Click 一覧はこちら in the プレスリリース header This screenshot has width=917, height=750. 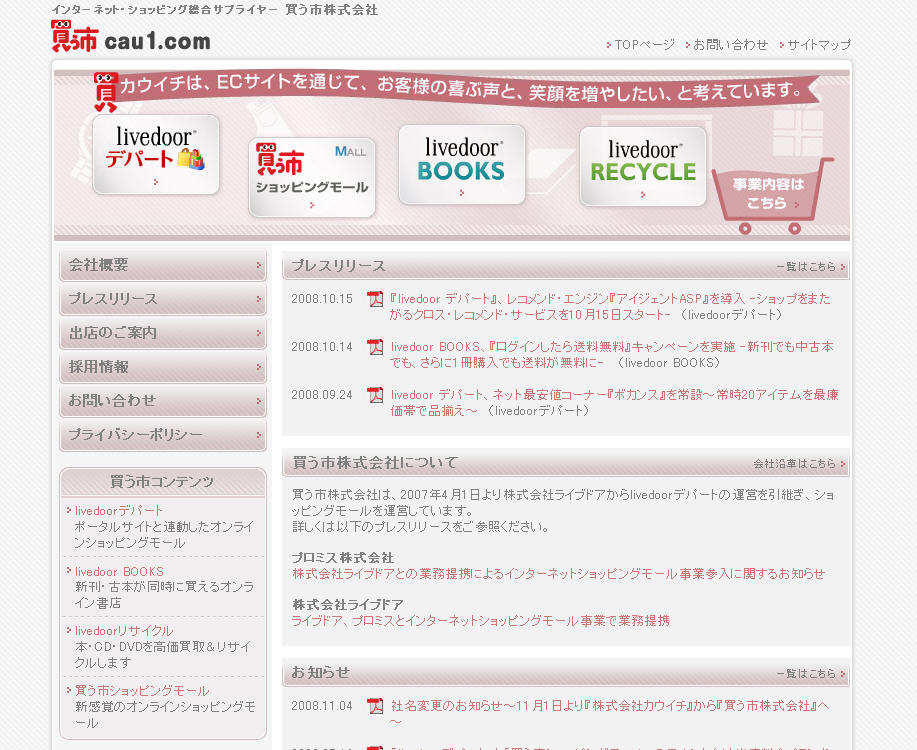coord(811,267)
